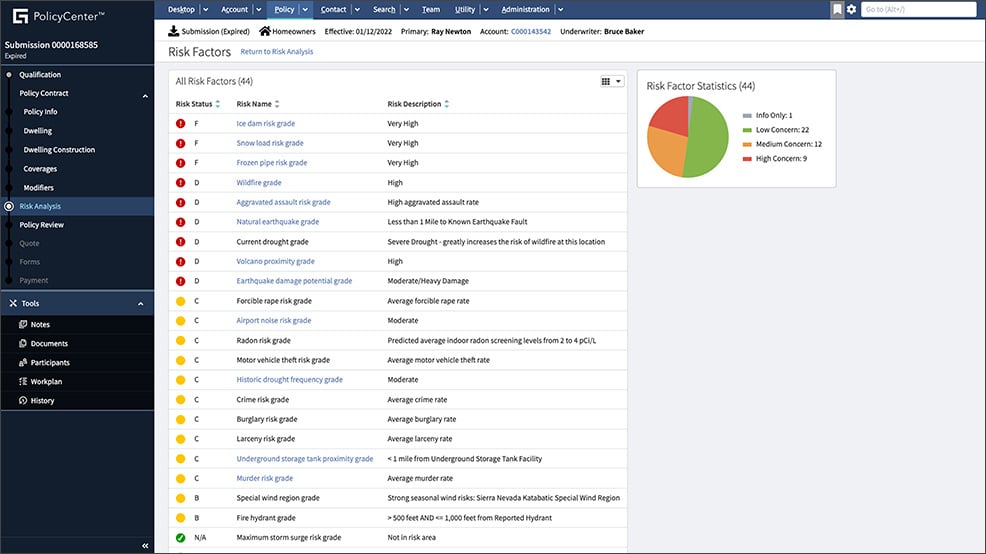Select Policy Review in the sidebar
986x554 pixels.
[x=42, y=225]
